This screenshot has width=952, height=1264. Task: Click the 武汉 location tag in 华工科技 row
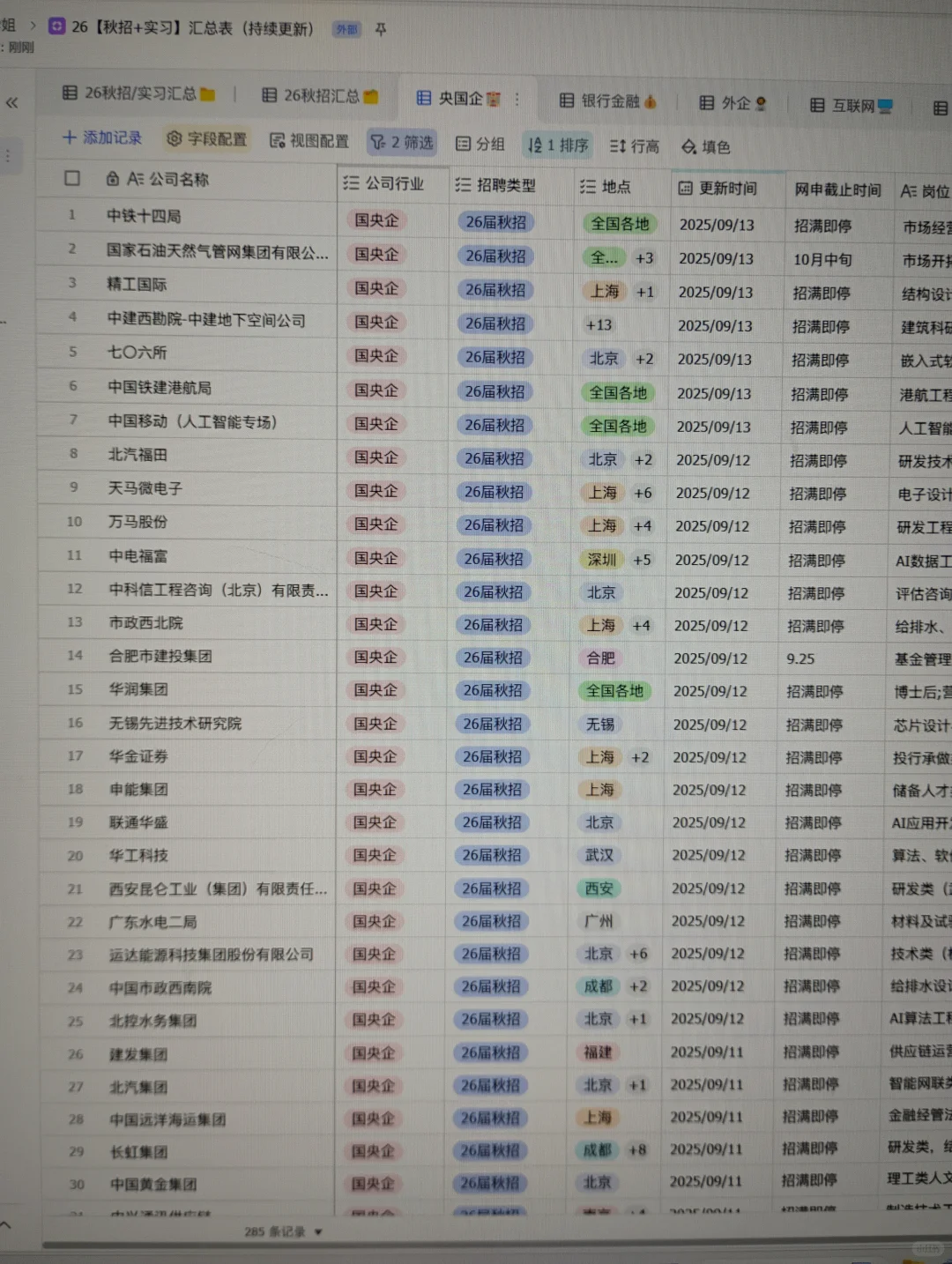pyautogui.click(x=599, y=855)
